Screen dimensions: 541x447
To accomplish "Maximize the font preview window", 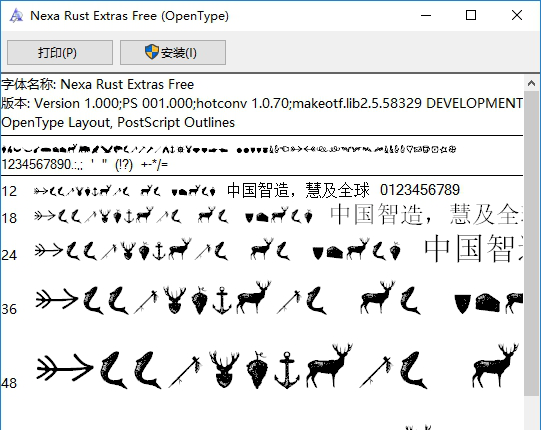I will [x=471, y=16].
